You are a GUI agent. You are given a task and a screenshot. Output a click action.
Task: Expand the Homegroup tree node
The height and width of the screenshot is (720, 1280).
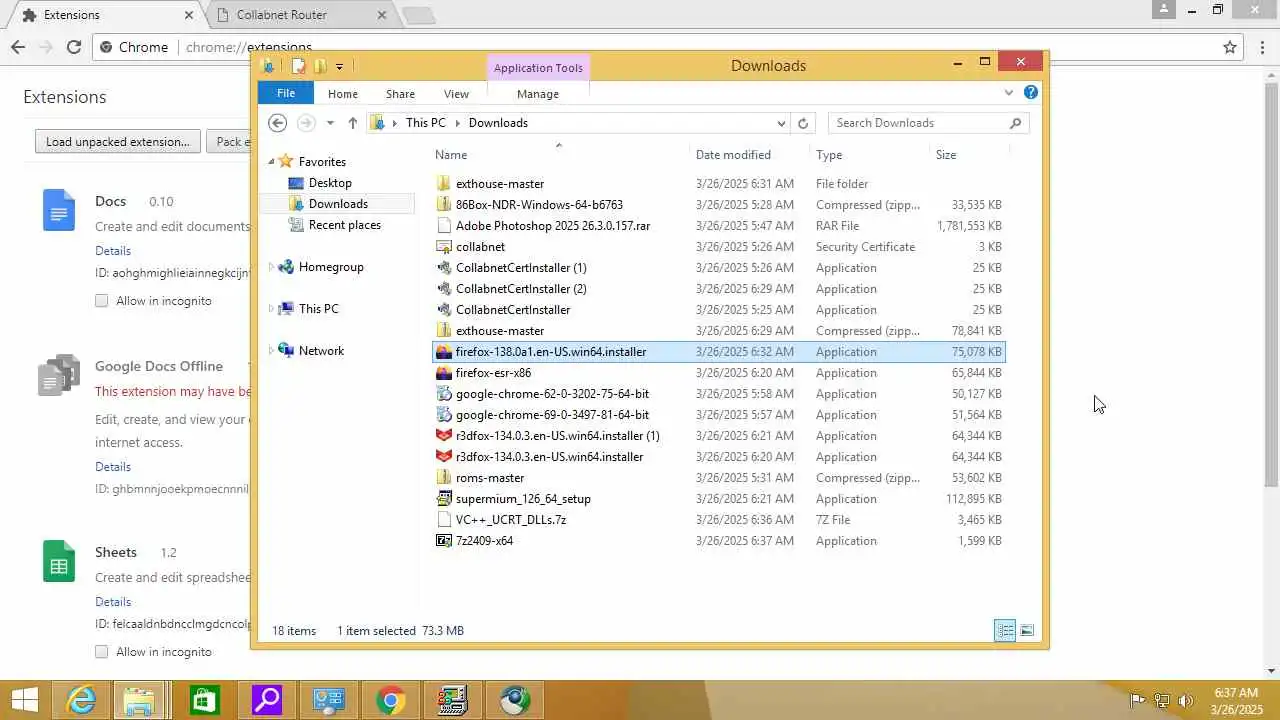271,267
